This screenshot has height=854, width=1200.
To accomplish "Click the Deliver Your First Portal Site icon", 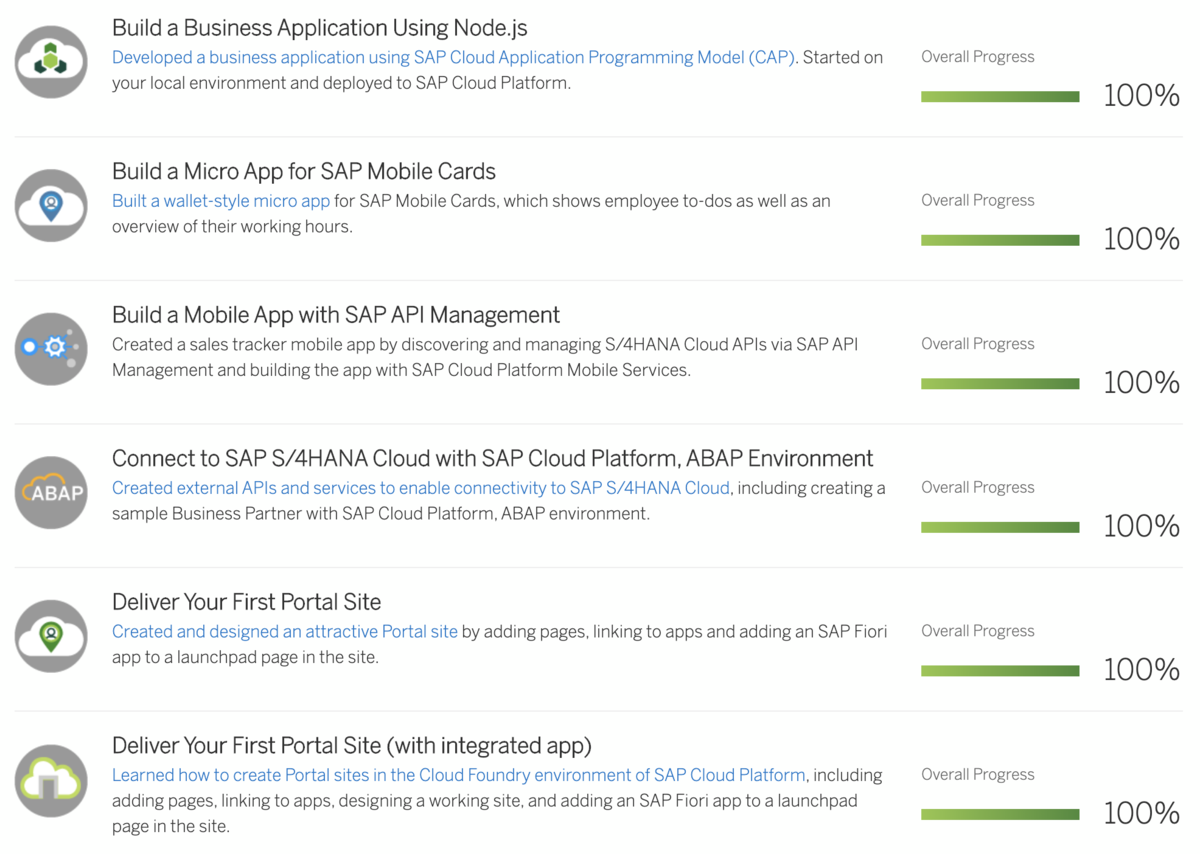I will click(51, 636).
